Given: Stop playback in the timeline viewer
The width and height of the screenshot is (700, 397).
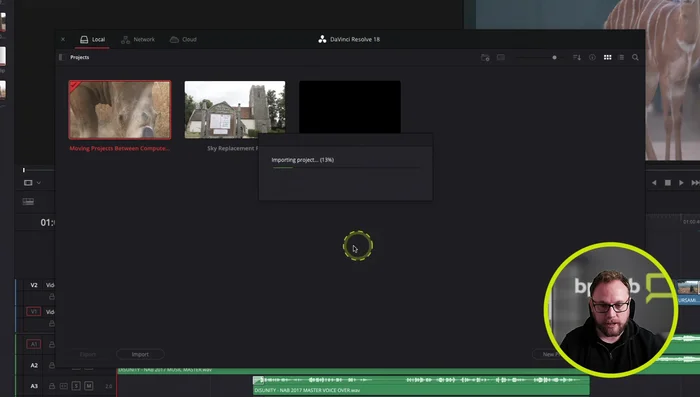Looking at the screenshot, I should coord(668,183).
